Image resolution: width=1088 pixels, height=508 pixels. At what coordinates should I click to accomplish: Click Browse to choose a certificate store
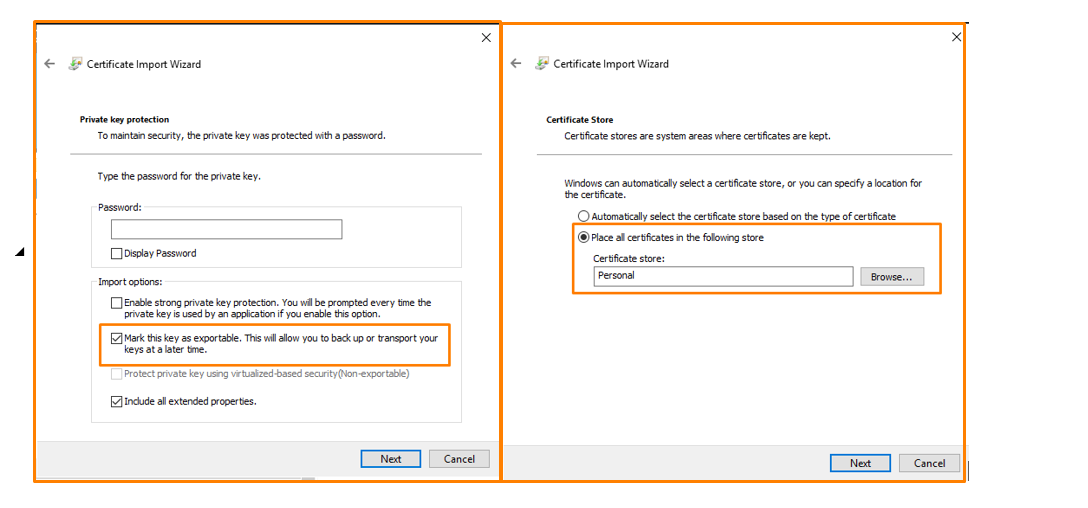tap(892, 277)
